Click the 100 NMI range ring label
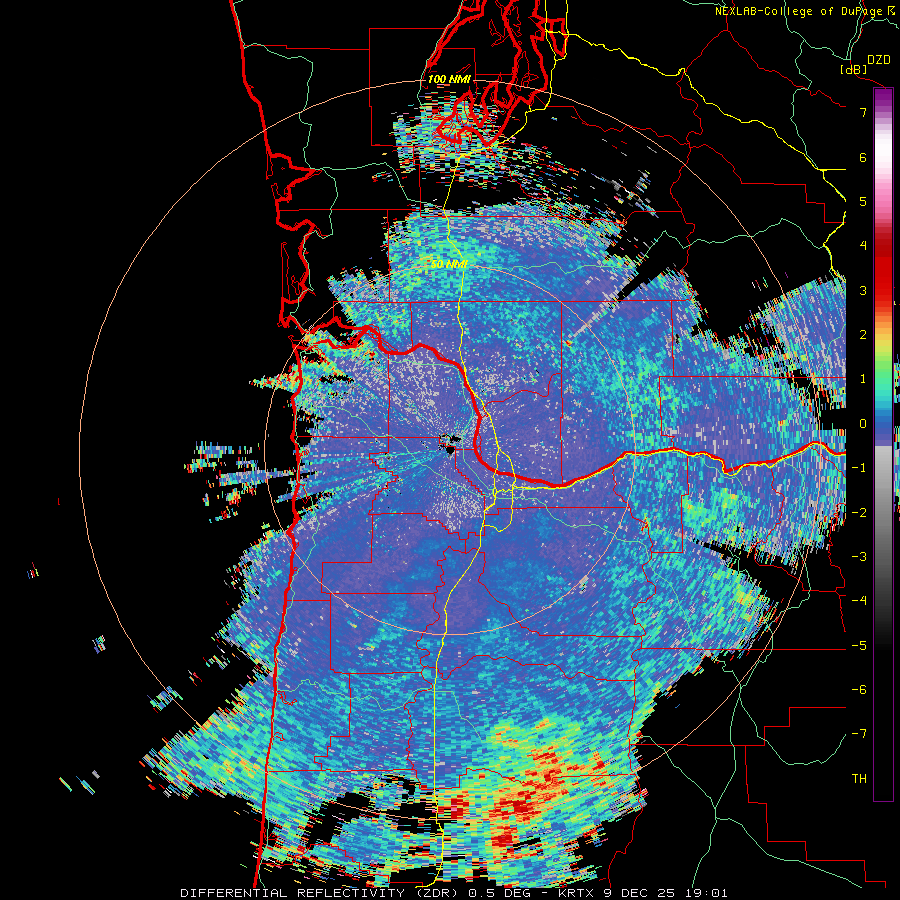Viewport: 900px width, 900px height. click(449, 79)
